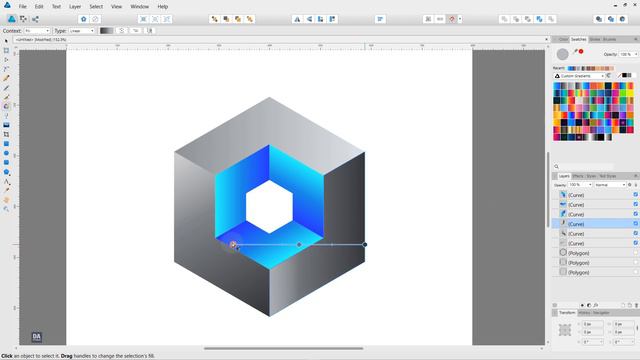Screen dimensions: 640x360
Task: Open the Swatches panel options menu
Action: click(636, 39)
